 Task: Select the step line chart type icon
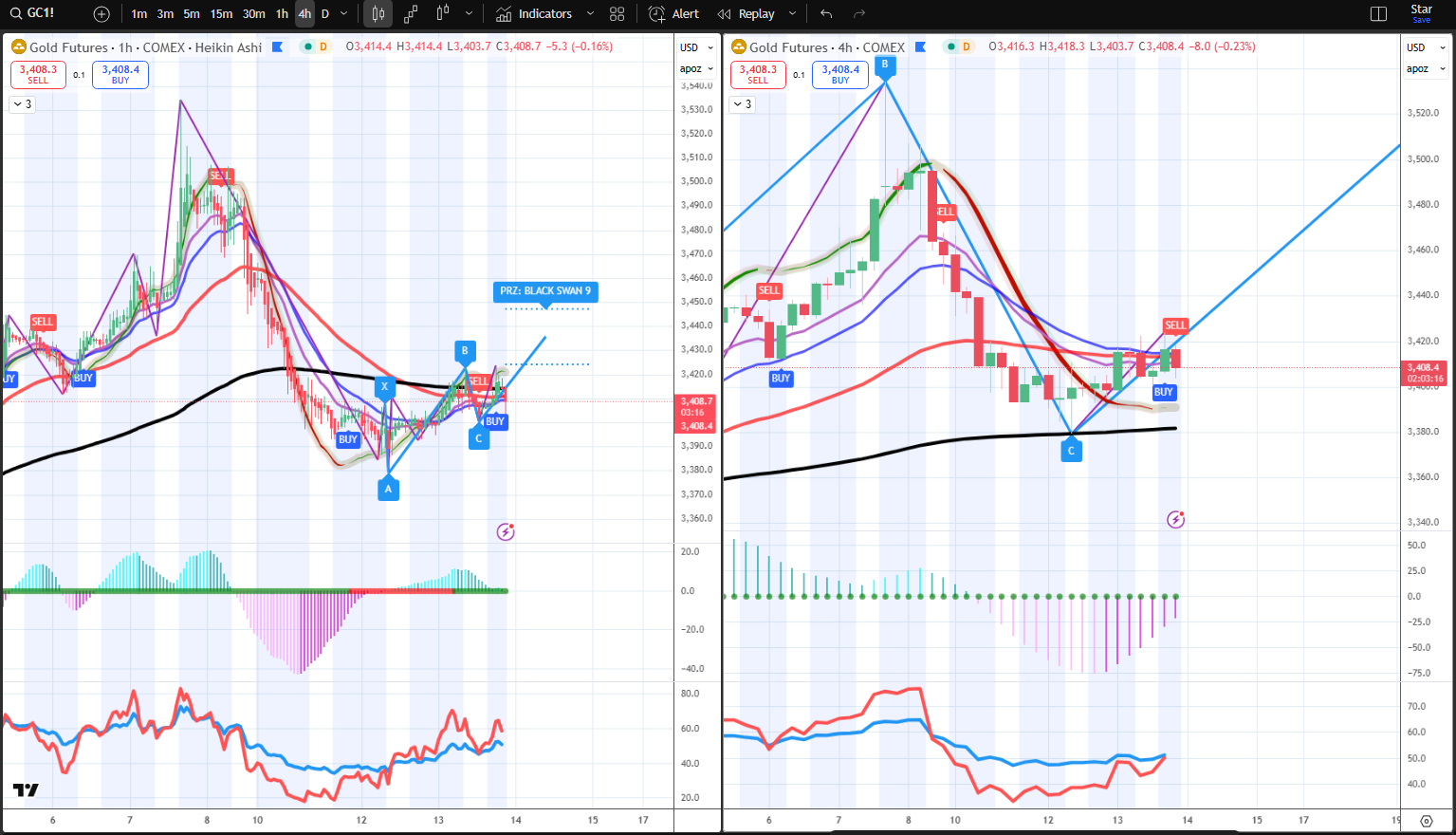tap(411, 14)
